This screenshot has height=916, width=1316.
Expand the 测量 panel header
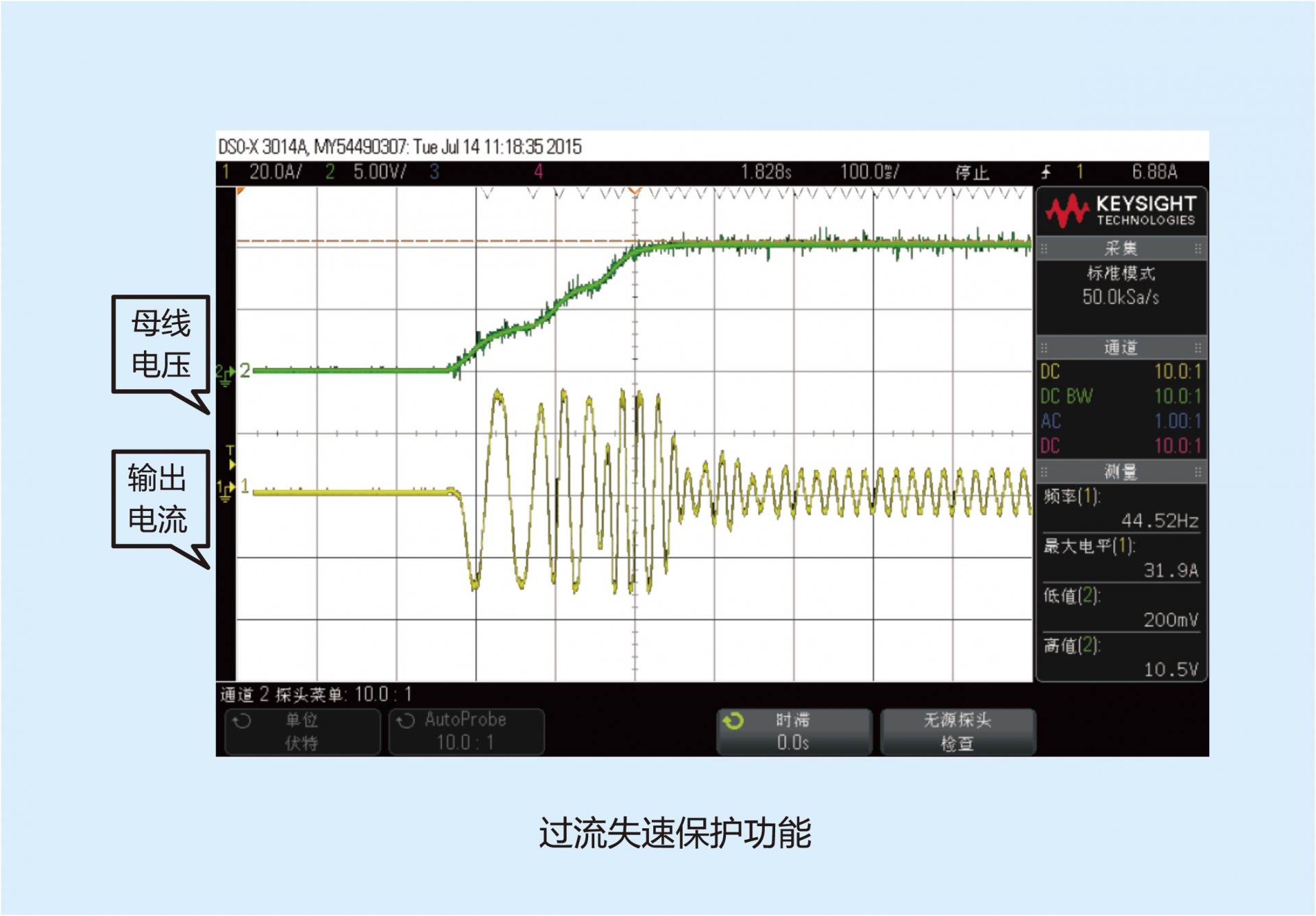1121,471
